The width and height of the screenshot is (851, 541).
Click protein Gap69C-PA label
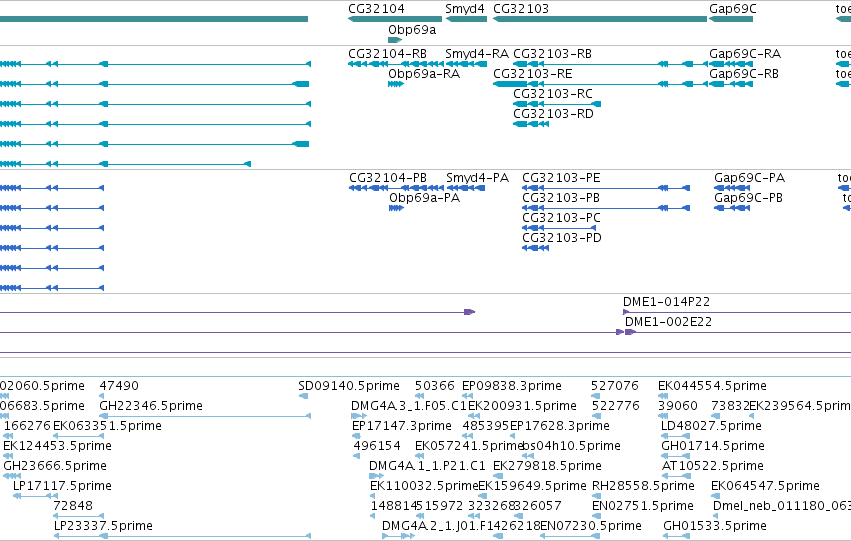coord(750,178)
